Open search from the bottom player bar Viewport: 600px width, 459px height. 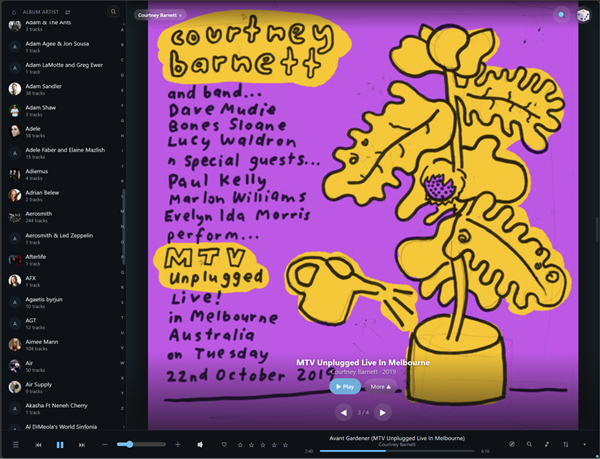pos(529,444)
